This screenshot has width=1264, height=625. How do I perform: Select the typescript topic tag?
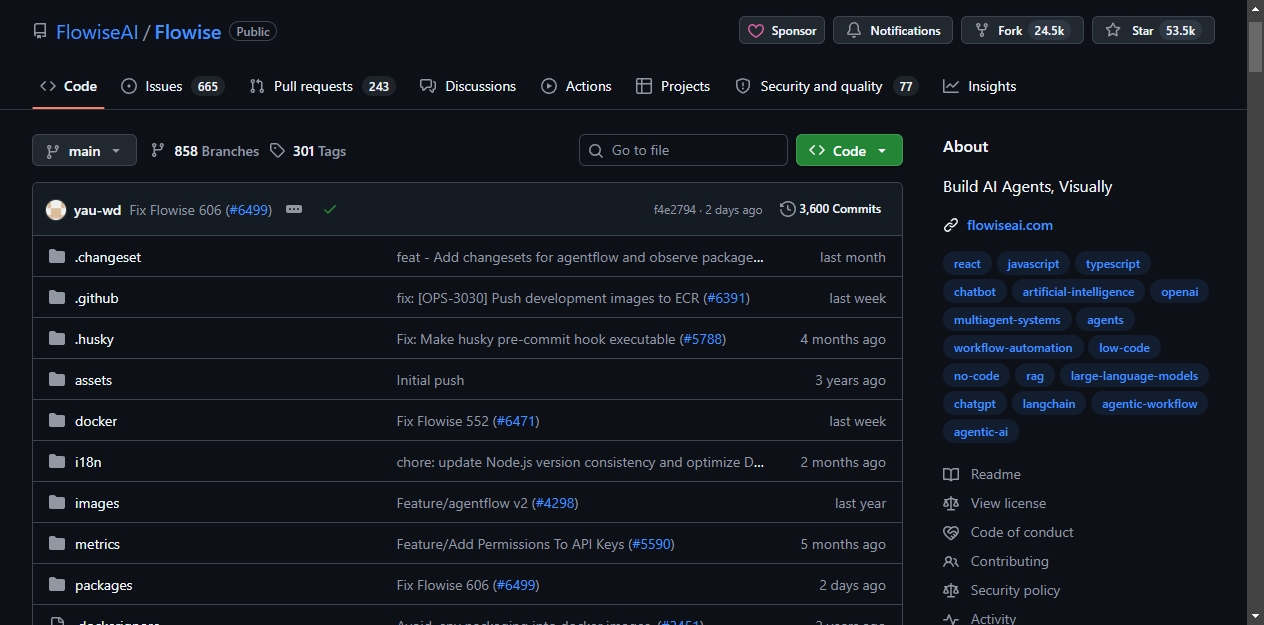tap(1113, 264)
